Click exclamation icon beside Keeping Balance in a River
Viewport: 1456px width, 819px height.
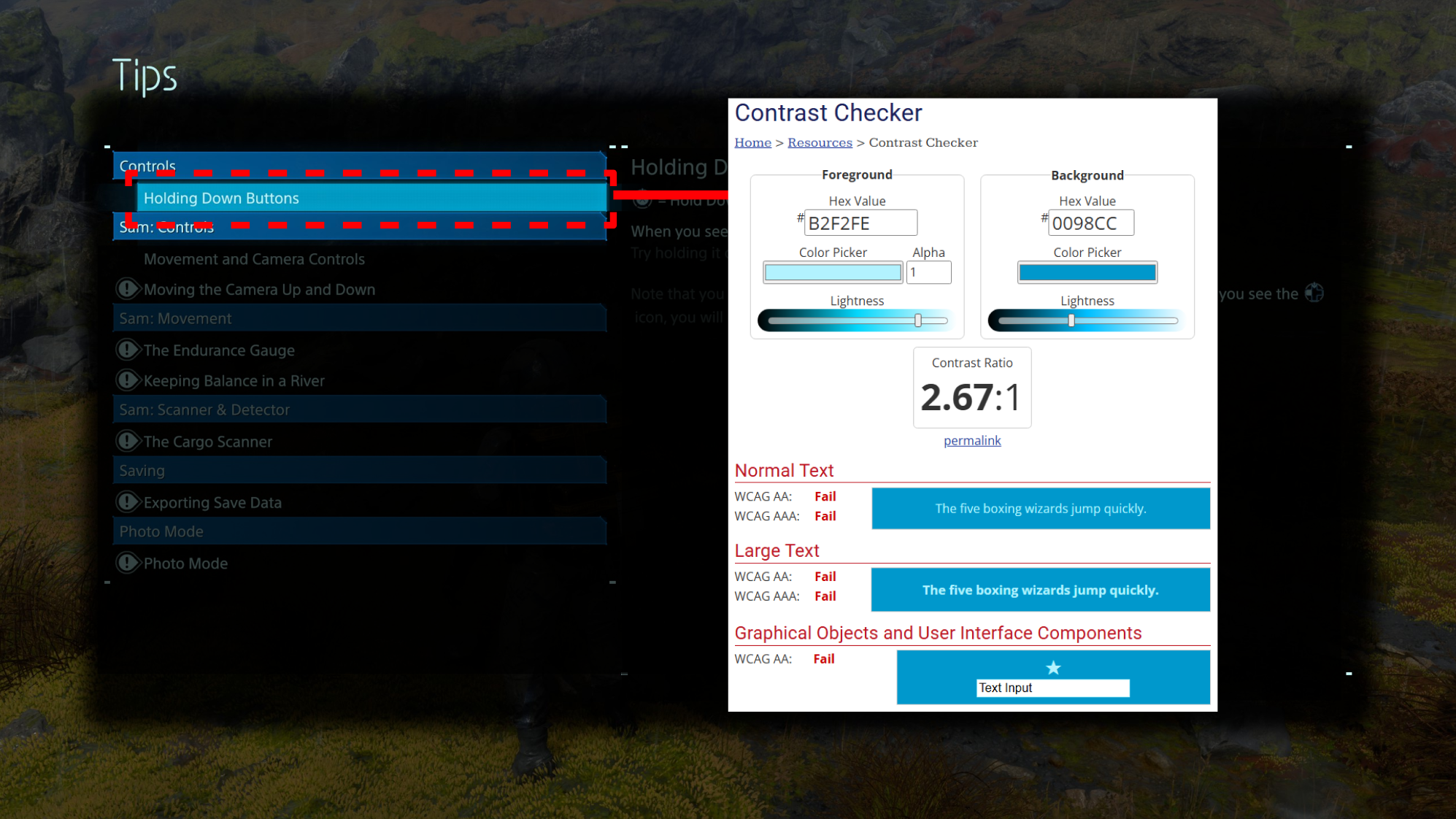(128, 380)
